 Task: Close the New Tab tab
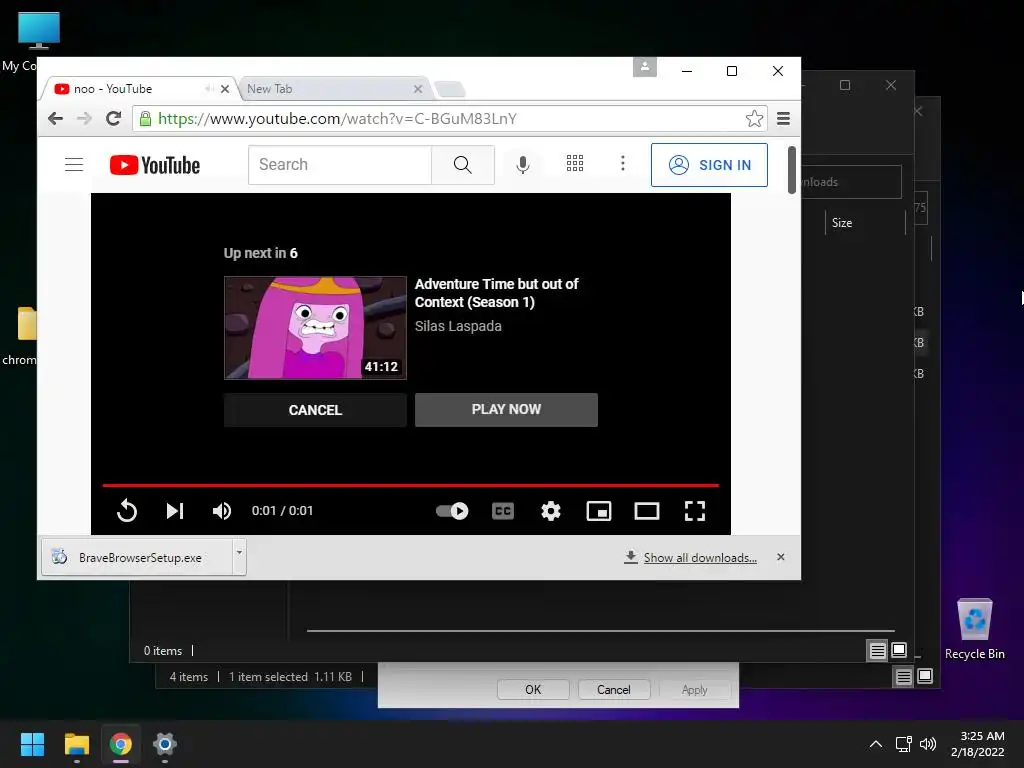(418, 89)
